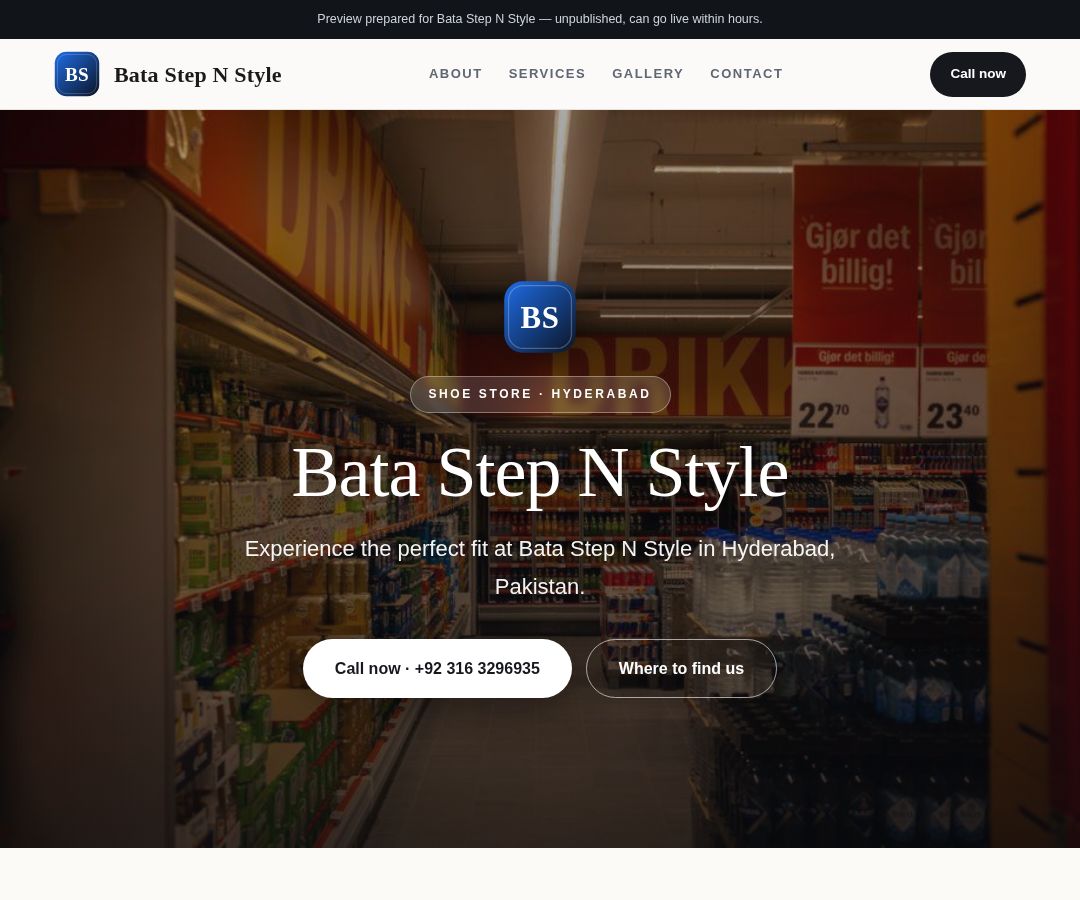Click the Bata Step N Style header title
Screen dimensions: 1080x900
tap(198, 74)
